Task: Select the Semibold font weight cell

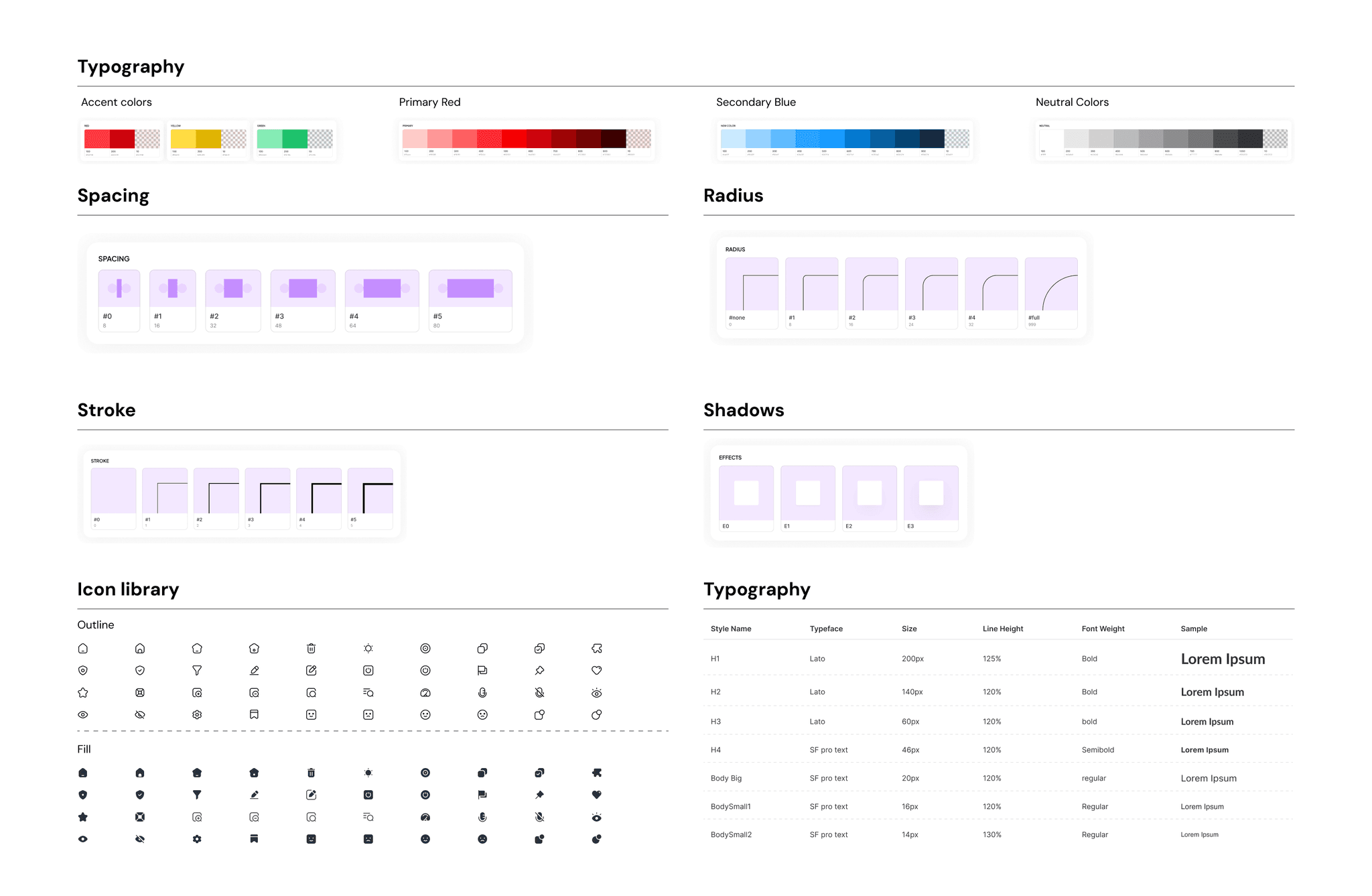Action: pos(1098,750)
